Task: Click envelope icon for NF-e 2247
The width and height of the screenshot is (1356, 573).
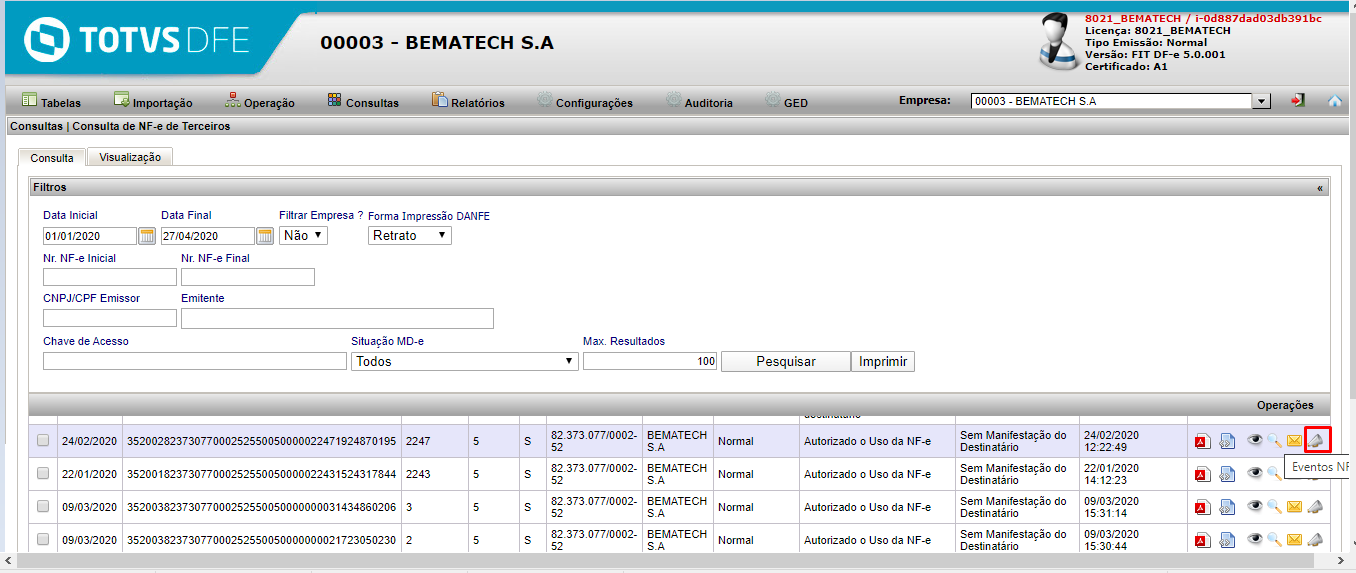Action: click(1294, 440)
